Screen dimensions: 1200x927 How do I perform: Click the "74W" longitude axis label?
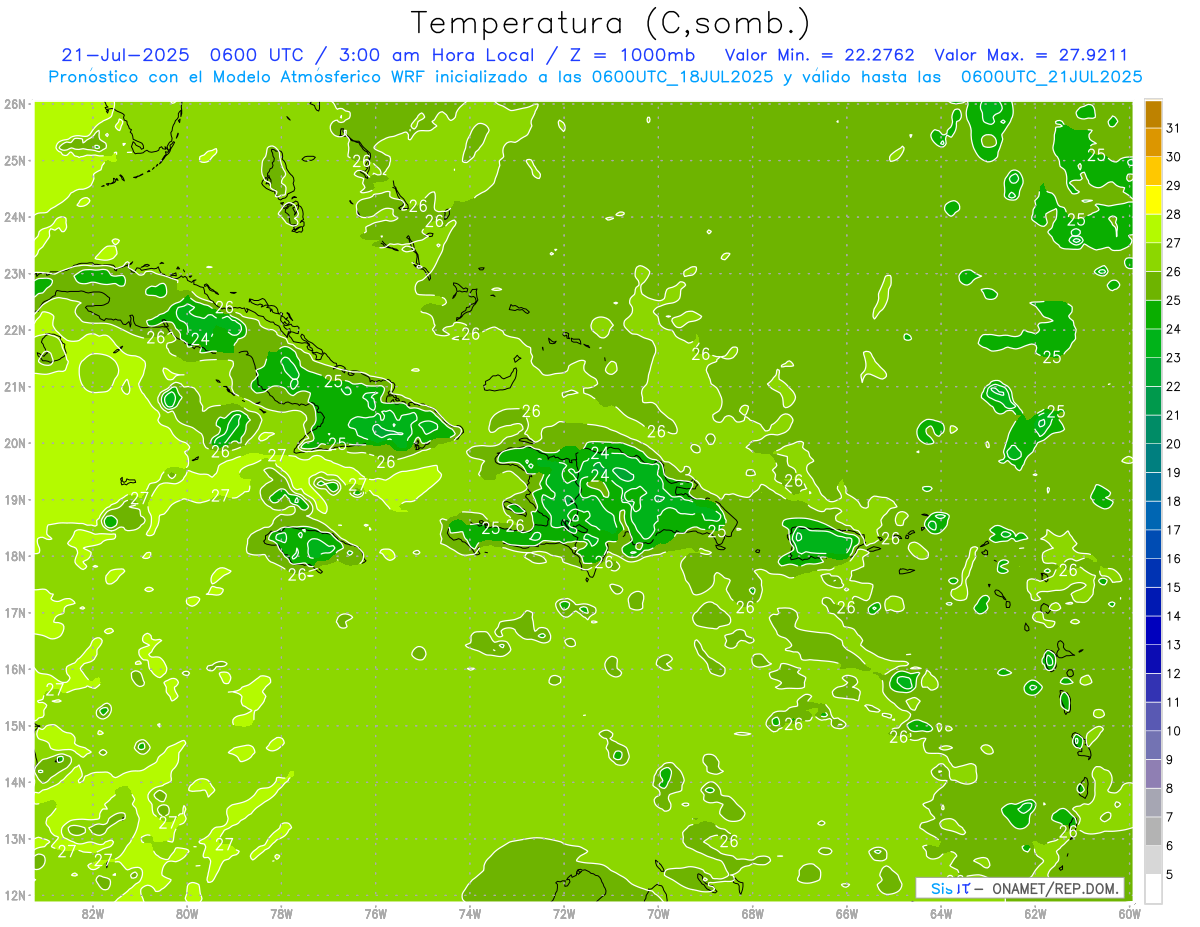[470, 912]
